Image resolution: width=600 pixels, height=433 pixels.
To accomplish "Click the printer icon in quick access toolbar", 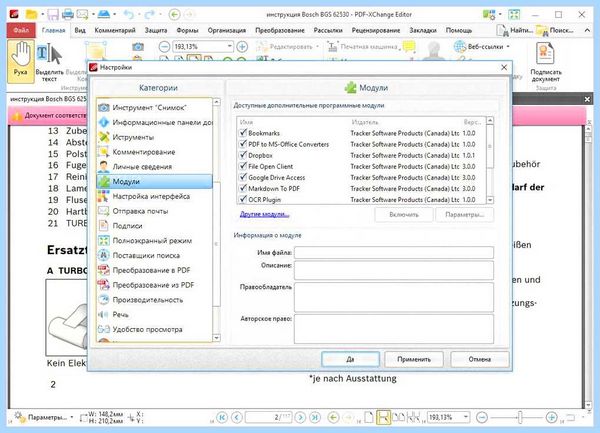I will coord(68,15).
